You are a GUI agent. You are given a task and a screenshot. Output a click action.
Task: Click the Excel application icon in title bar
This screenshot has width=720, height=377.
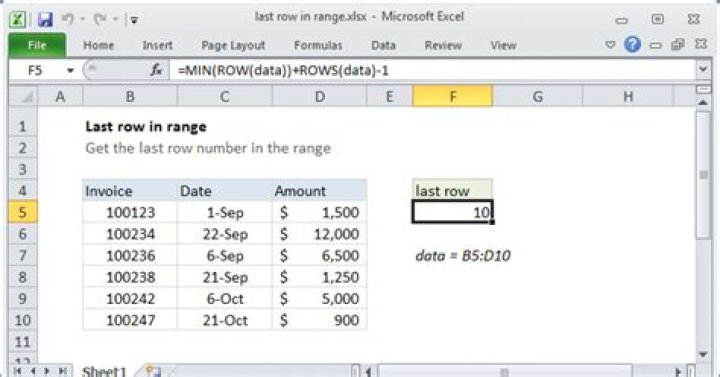pos(18,19)
